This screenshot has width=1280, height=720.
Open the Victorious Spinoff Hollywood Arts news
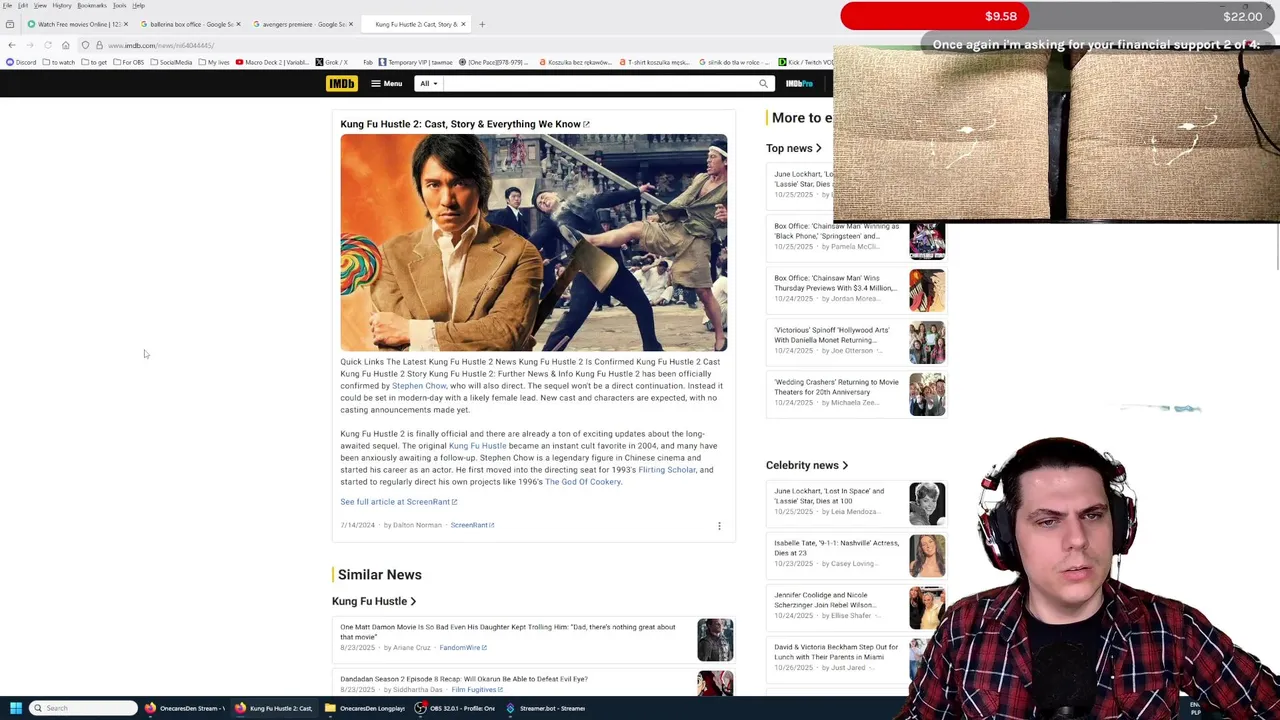point(832,335)
